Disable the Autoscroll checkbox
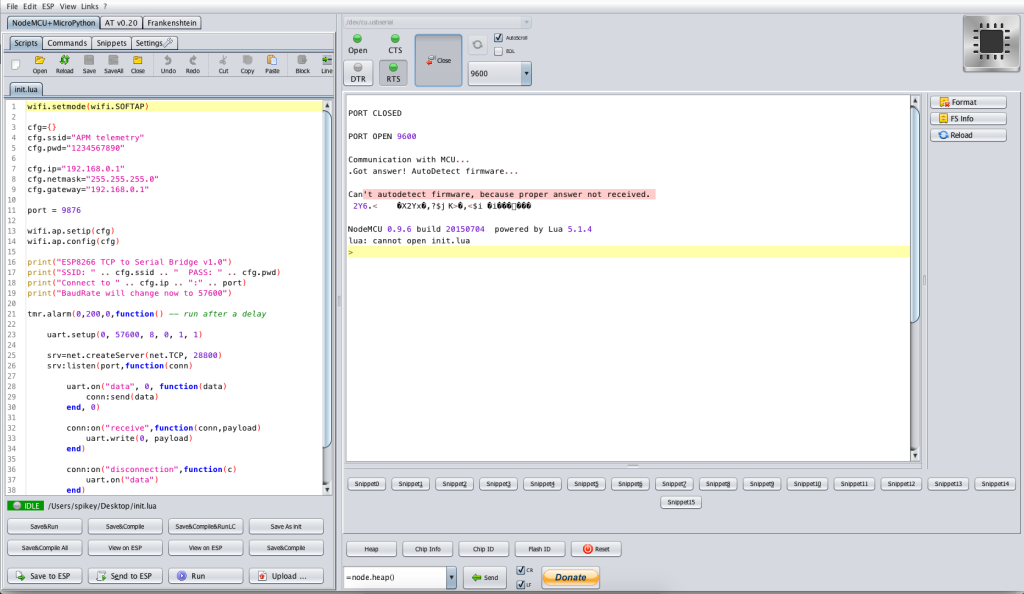Image resolution: width=1024 pixels, height=594 pixels. (x=498, y=38)
